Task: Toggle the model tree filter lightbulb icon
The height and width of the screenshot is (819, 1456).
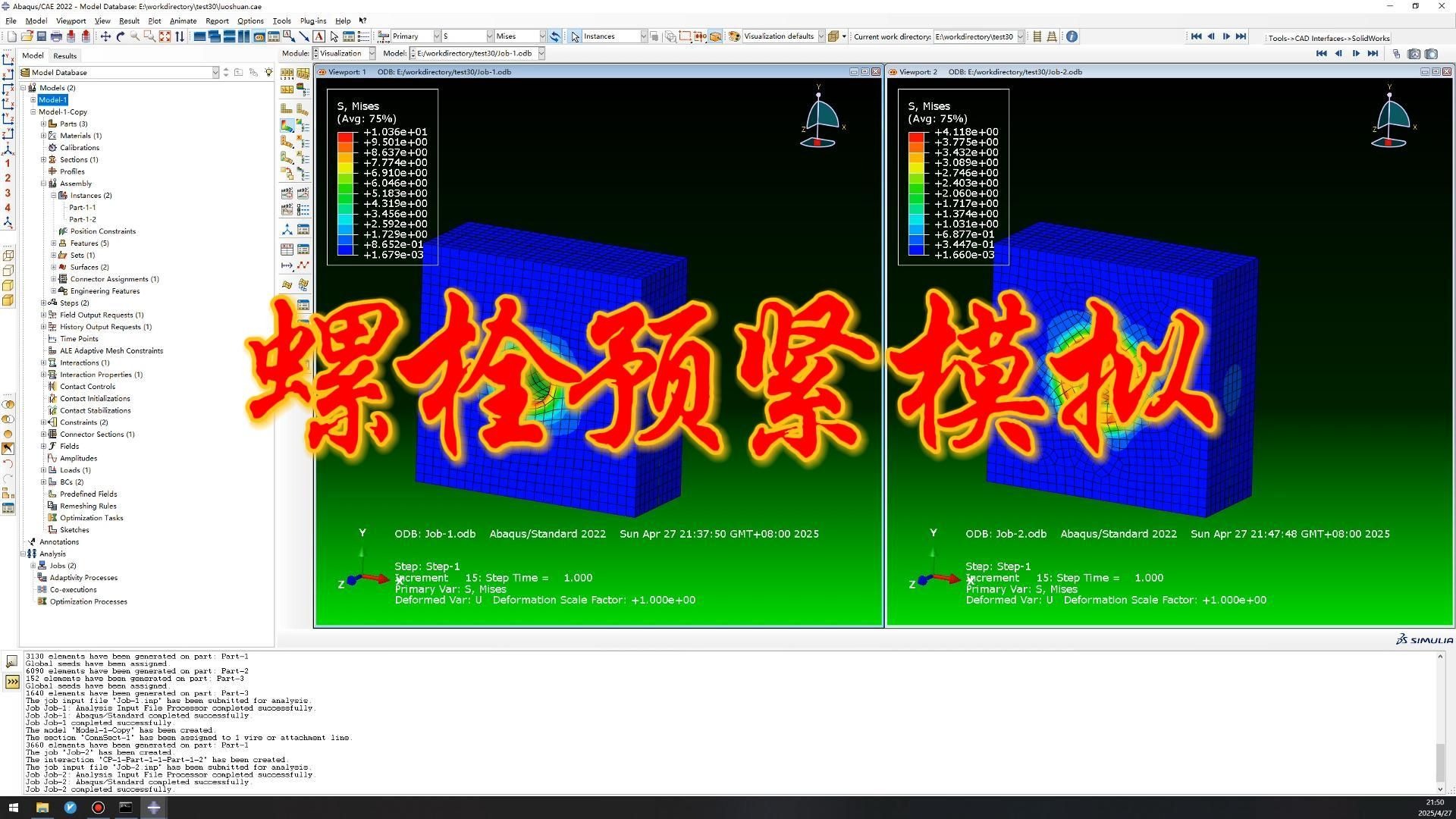Action: coord(268,72)
